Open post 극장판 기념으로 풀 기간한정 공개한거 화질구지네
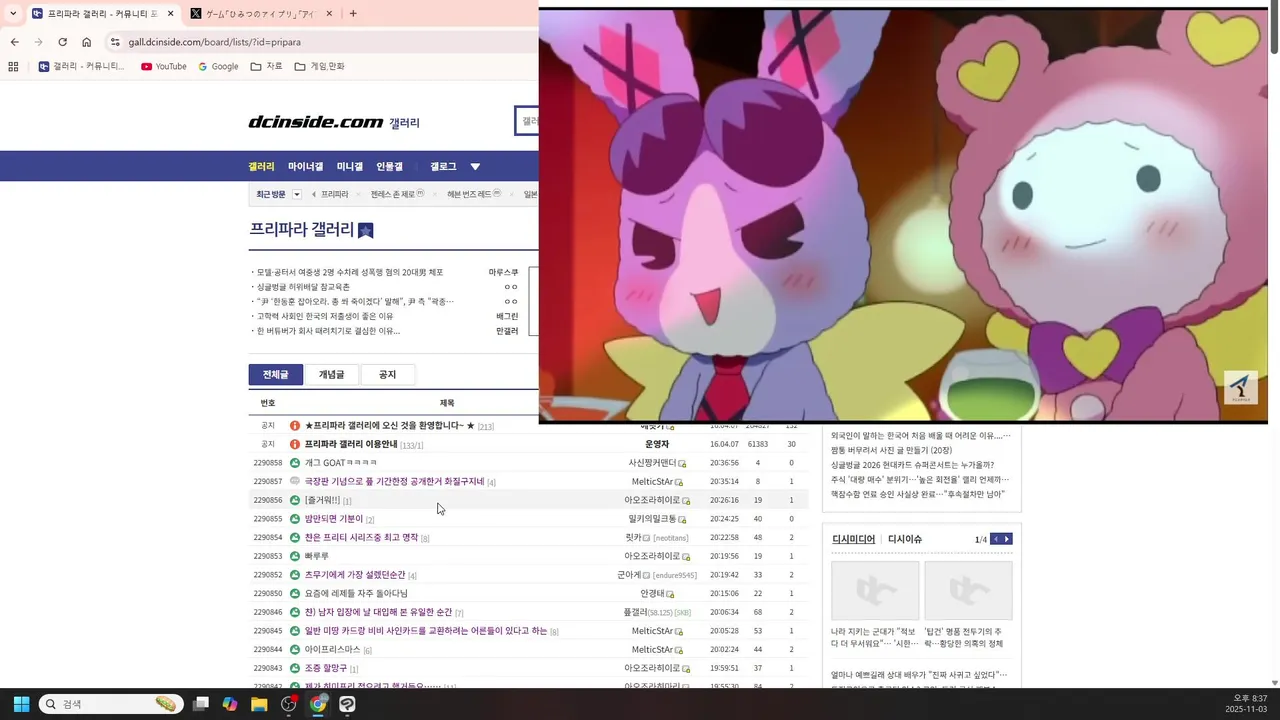 (394, 482)
